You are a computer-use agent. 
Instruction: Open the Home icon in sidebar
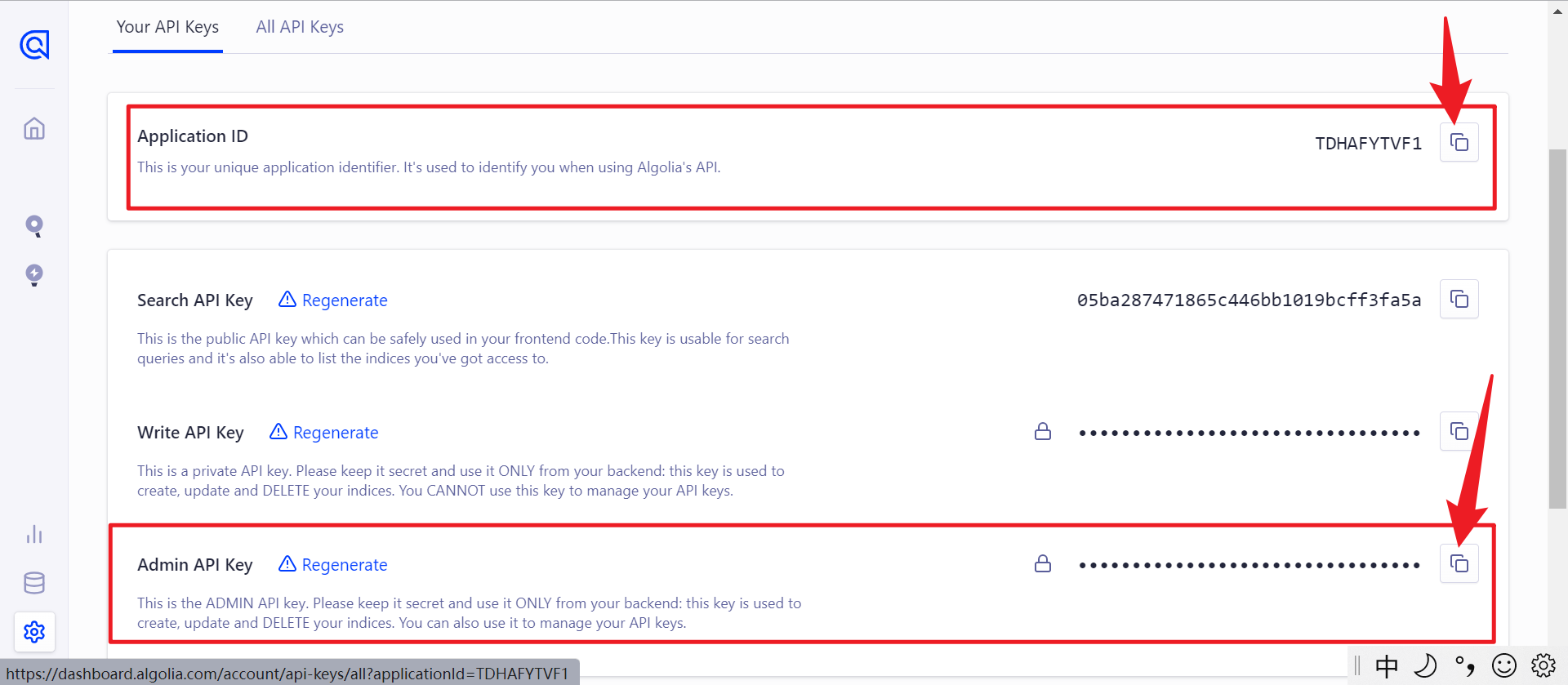click(34, 128)
